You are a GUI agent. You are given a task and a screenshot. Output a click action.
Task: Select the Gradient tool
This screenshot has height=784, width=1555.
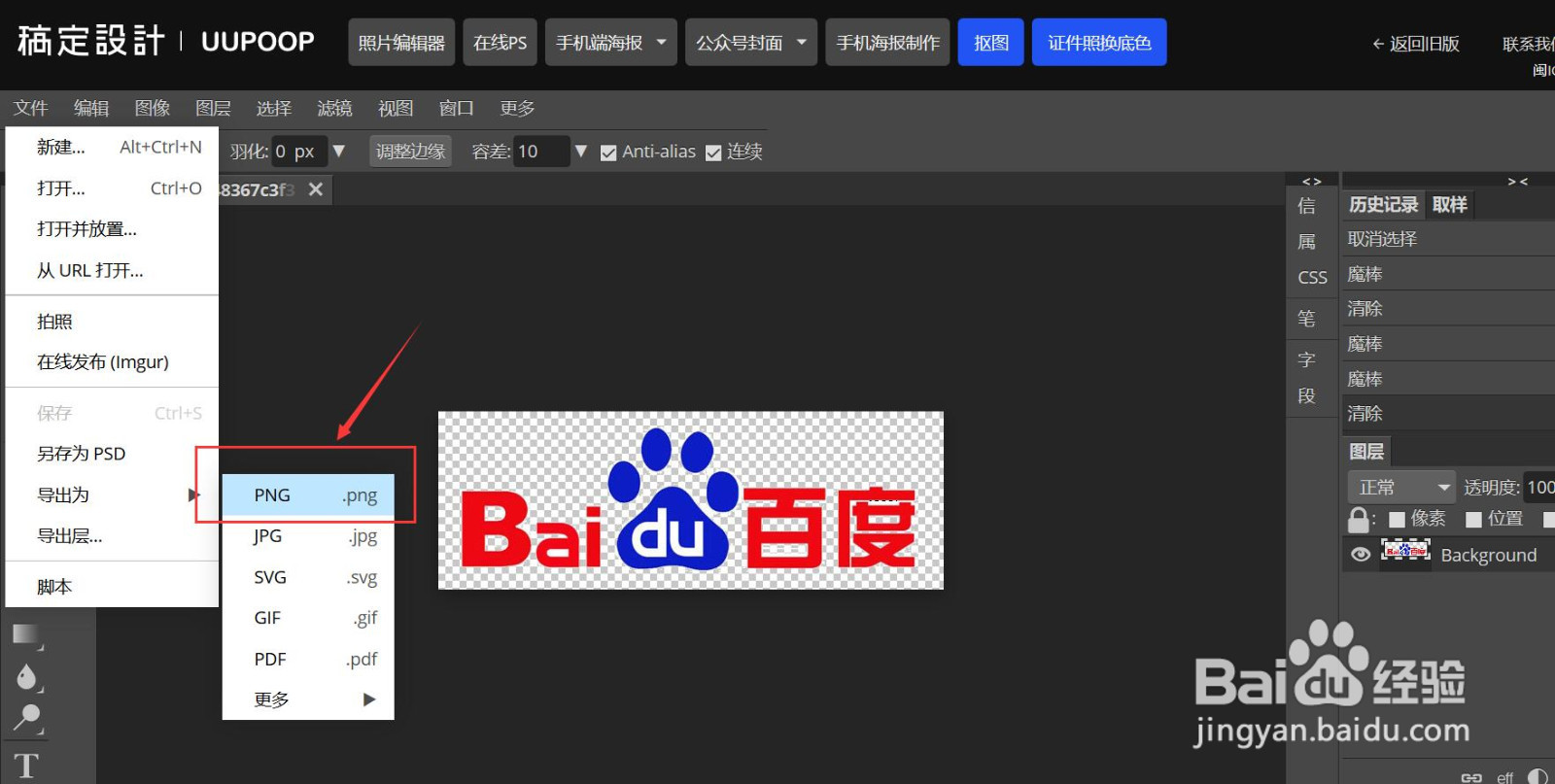(25, 635)
